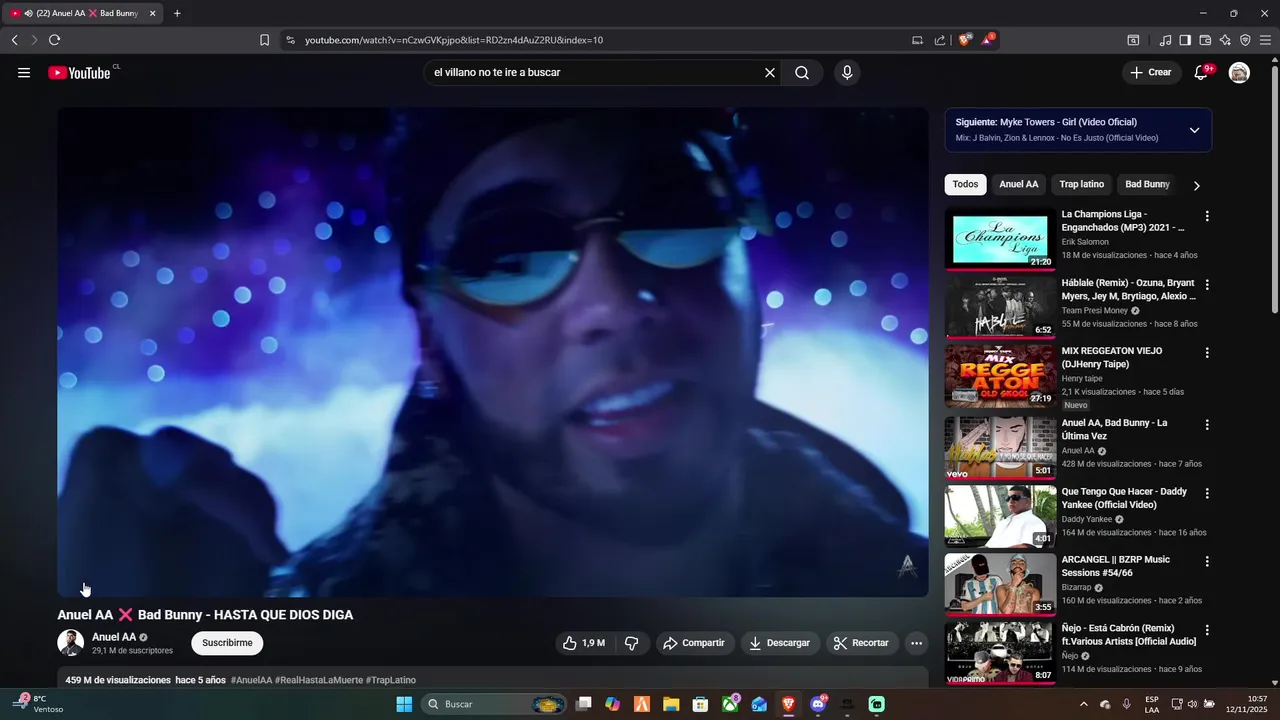Screen dimensions: 1280x720
Task: Click the video player to pause
Action: (493, 352)
